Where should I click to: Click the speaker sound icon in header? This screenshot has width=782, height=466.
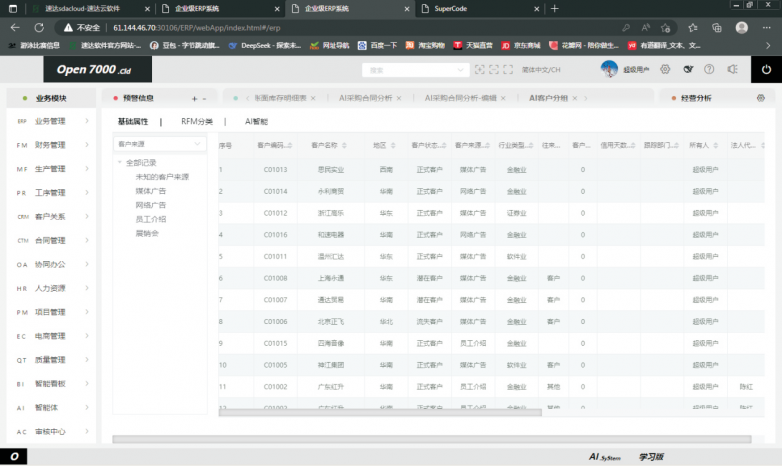[732, 69]
